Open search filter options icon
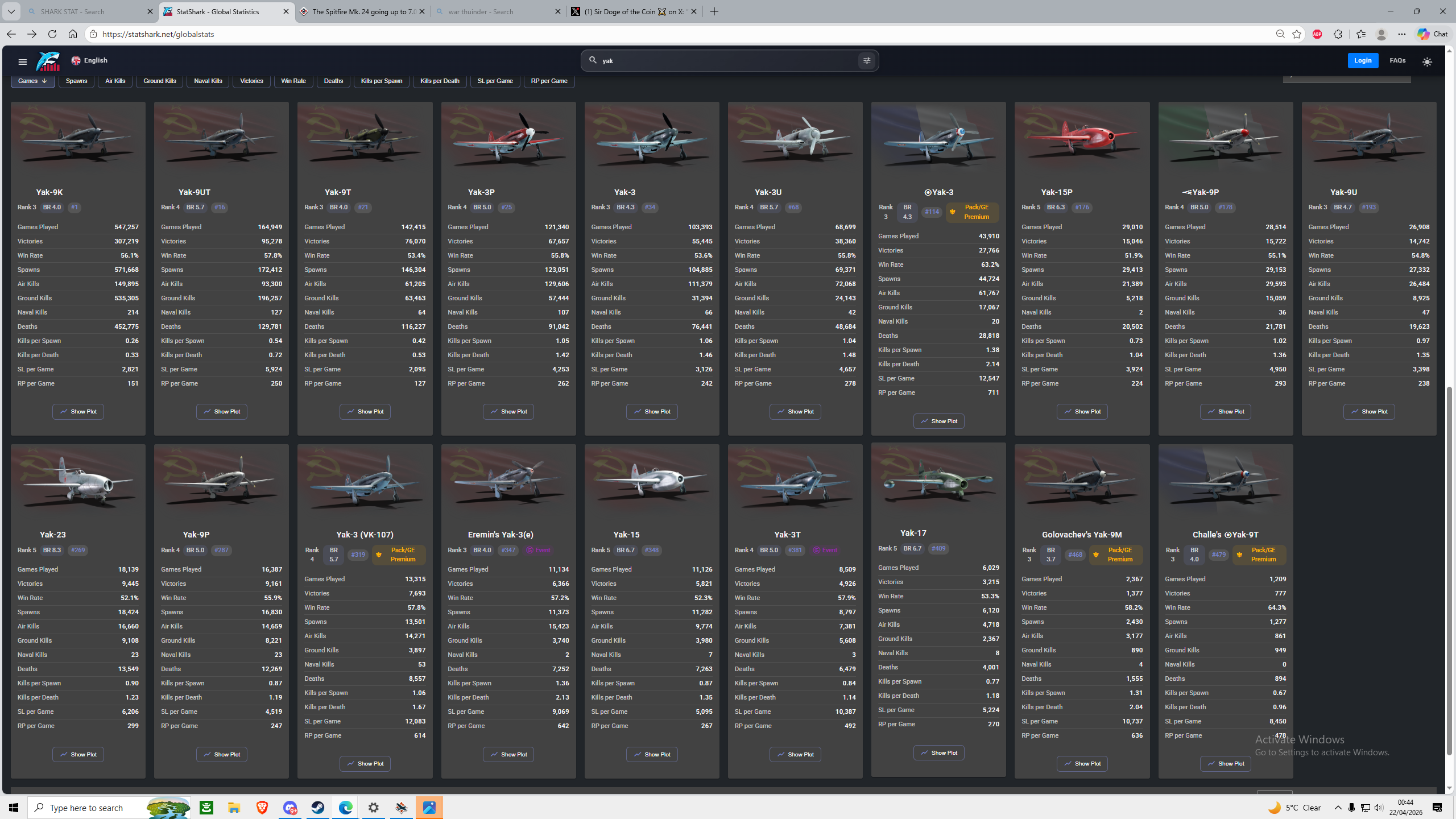The width and height of the screenshot is (1456, 819). click(x=866, y=61)
